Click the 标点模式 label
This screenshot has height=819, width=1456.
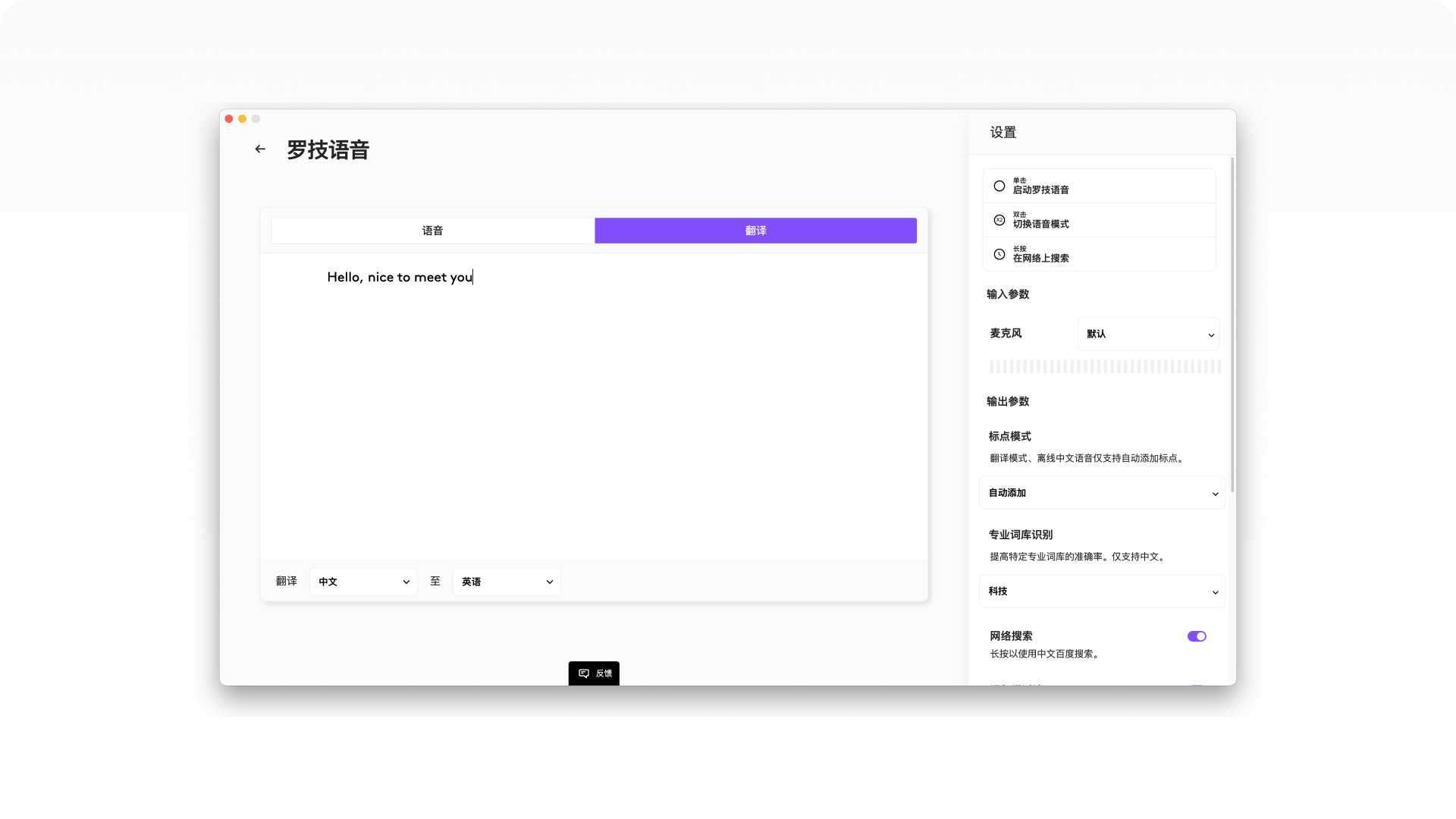(1010, 436)
